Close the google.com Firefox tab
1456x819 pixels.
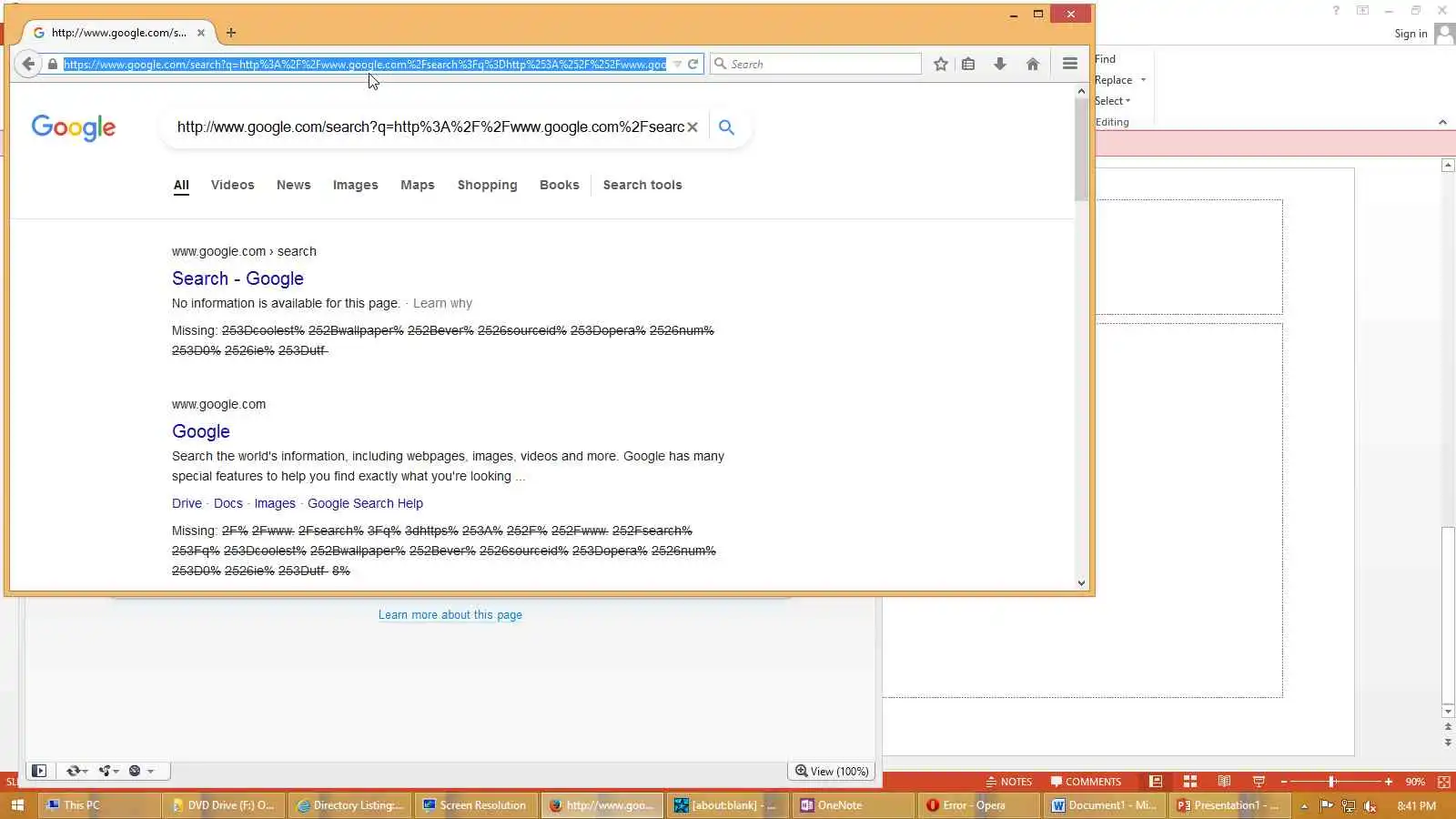[201, 33]
